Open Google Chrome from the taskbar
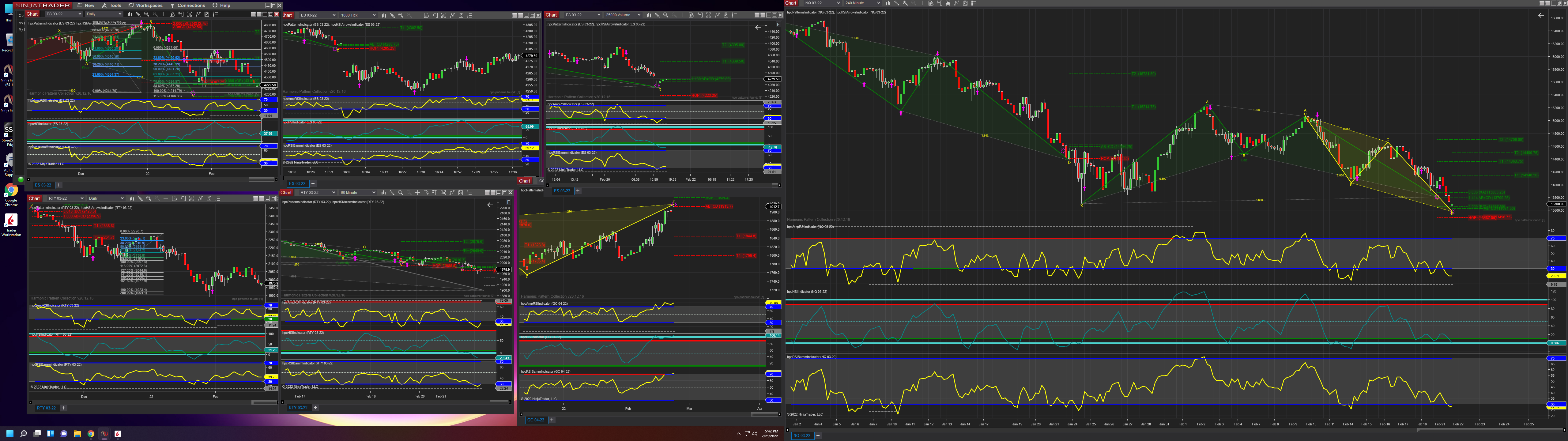The width and height of the screenshot is (1568, 441). click(x=91, y=434)
